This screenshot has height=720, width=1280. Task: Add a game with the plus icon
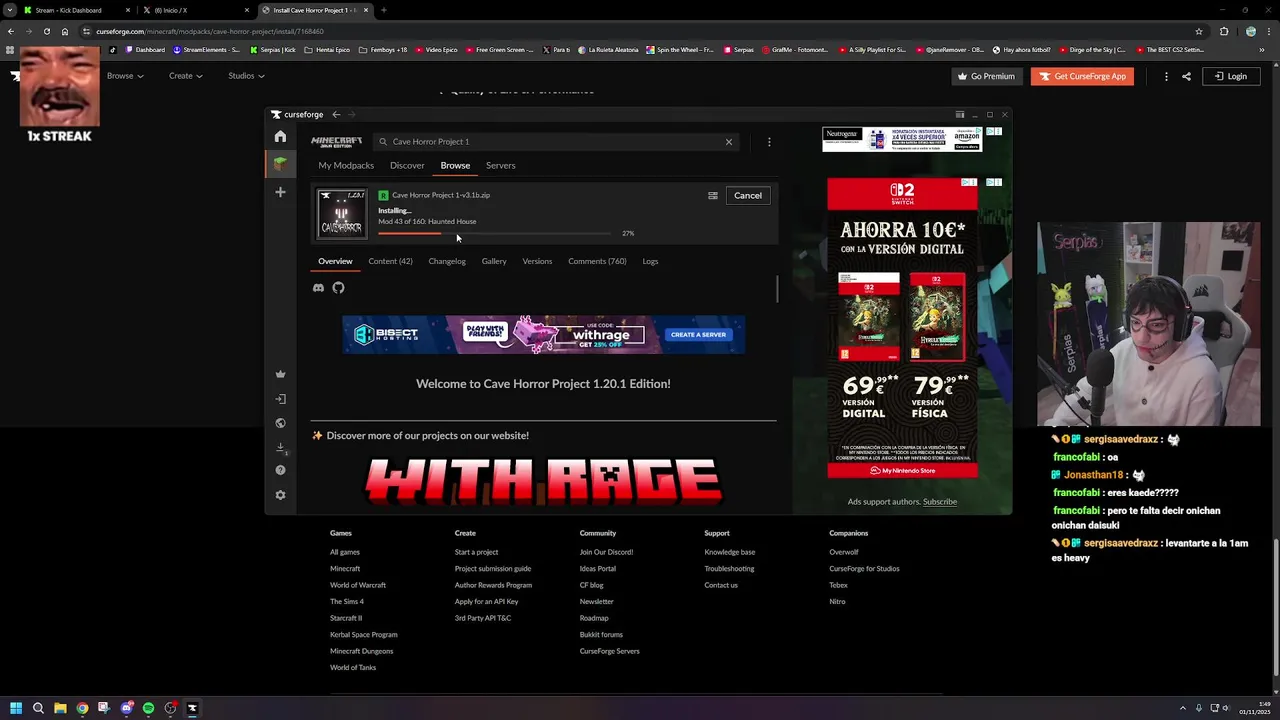pos(280,192)
